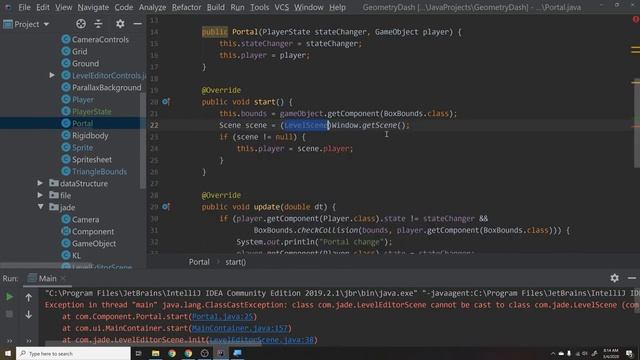Image resolution: width=640 pixels, height=360 pixels.
Task: Collapse the jade folder
Action: click(x=40, y=207)
